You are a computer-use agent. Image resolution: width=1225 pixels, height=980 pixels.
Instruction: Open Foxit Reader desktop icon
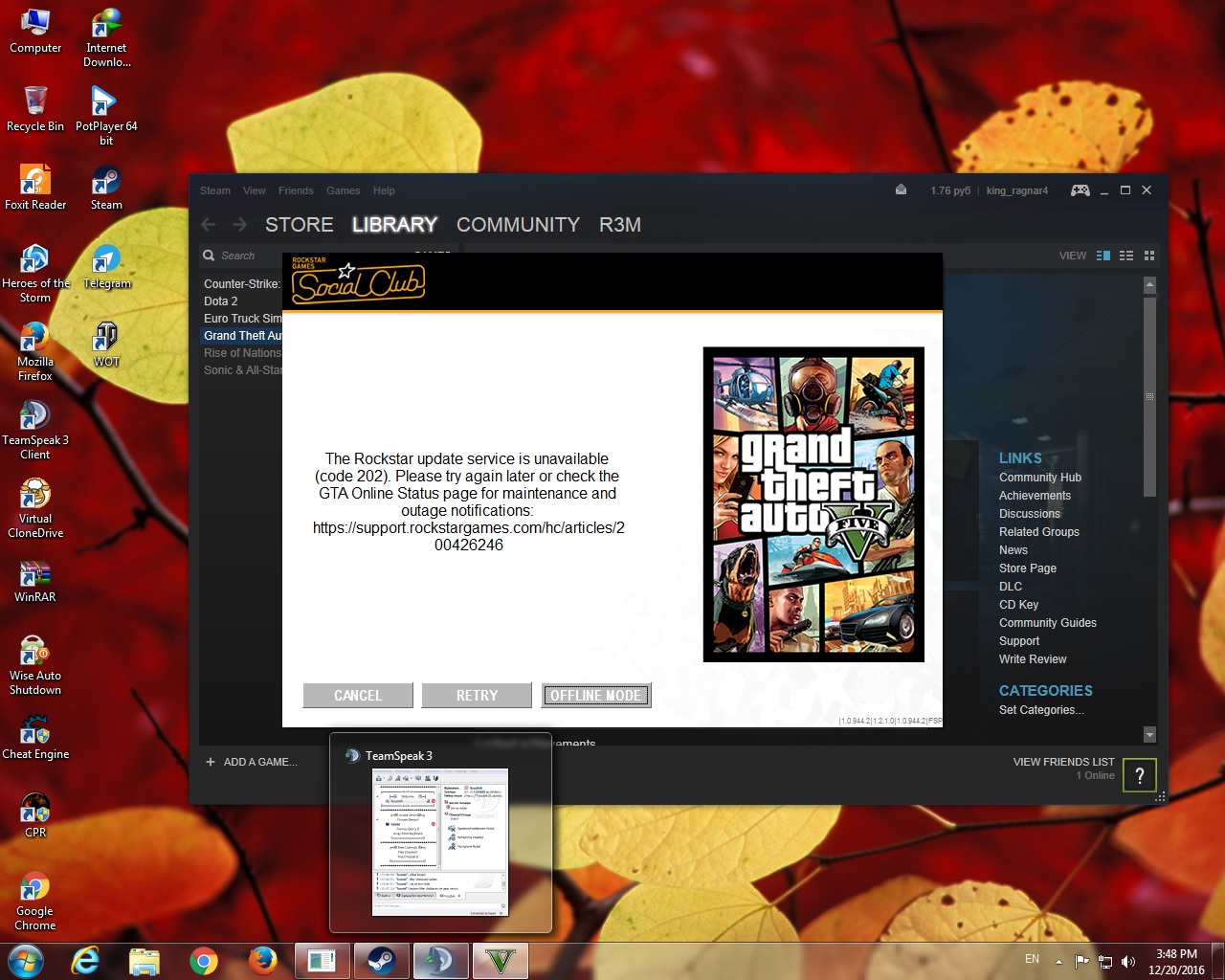[x=35, y=188]
